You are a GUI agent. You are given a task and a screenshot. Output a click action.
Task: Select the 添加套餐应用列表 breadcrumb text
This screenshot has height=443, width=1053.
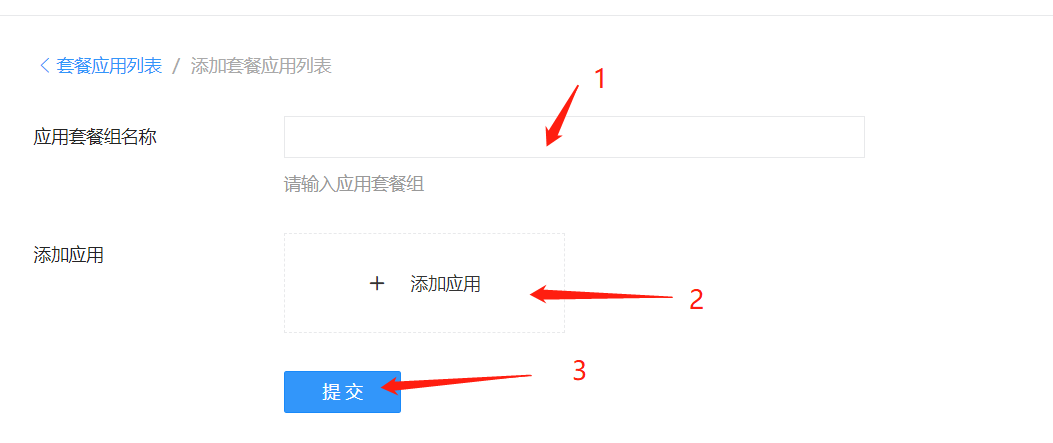[x=261, y=66]
